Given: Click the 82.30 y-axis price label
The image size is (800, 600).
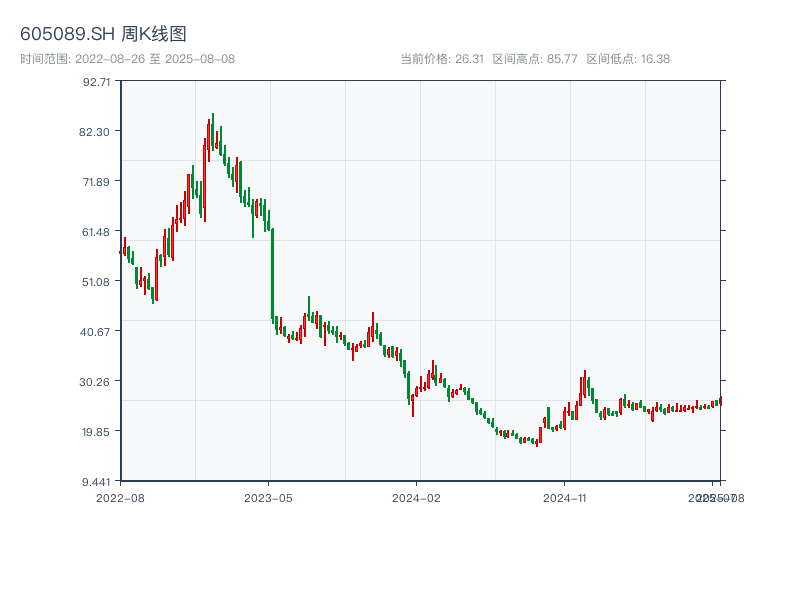Looking at the screenshot, I should (97, 132).
